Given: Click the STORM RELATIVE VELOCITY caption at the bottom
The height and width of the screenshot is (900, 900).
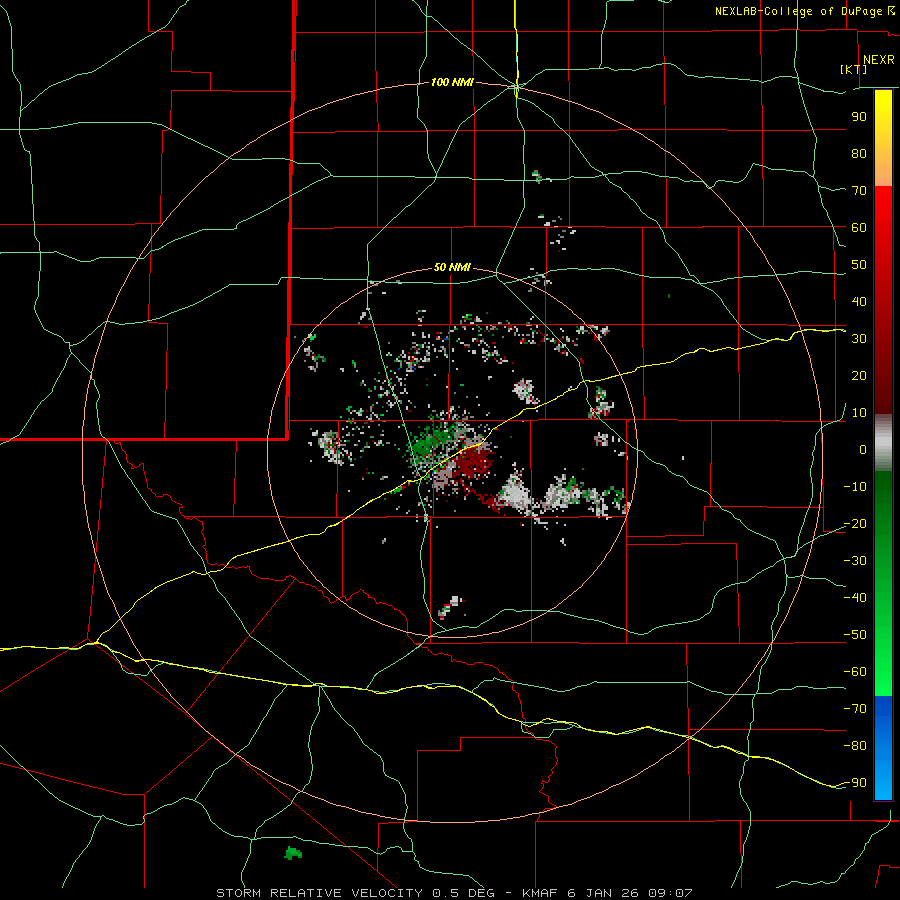Looking at the screenshot, I should click(454, 893).
